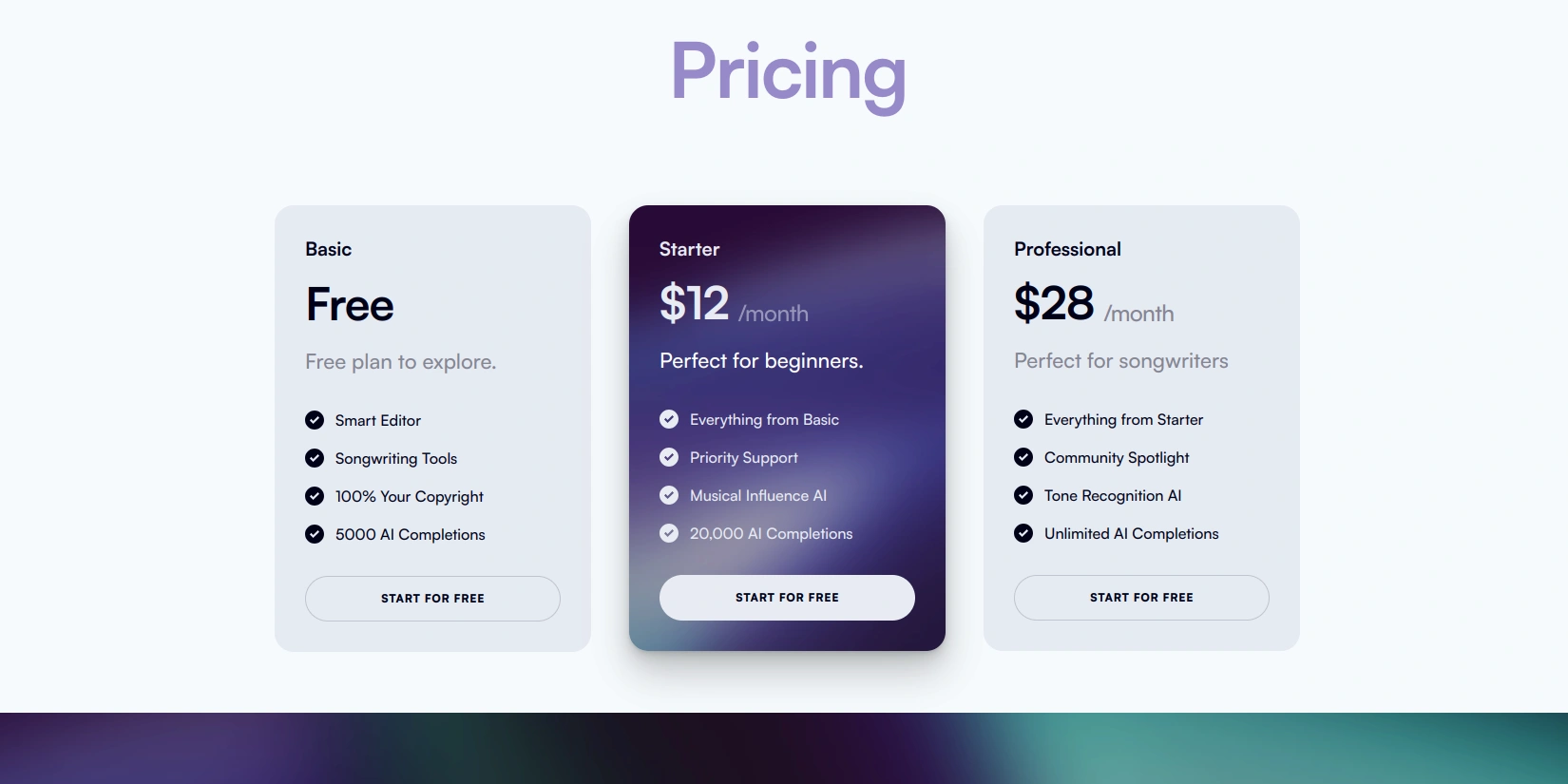Screen dimensions: 1568x784
Task: Click the 100% Your Copyright checkmark icon
Action: pyautogui.click(x=315, y=496)
